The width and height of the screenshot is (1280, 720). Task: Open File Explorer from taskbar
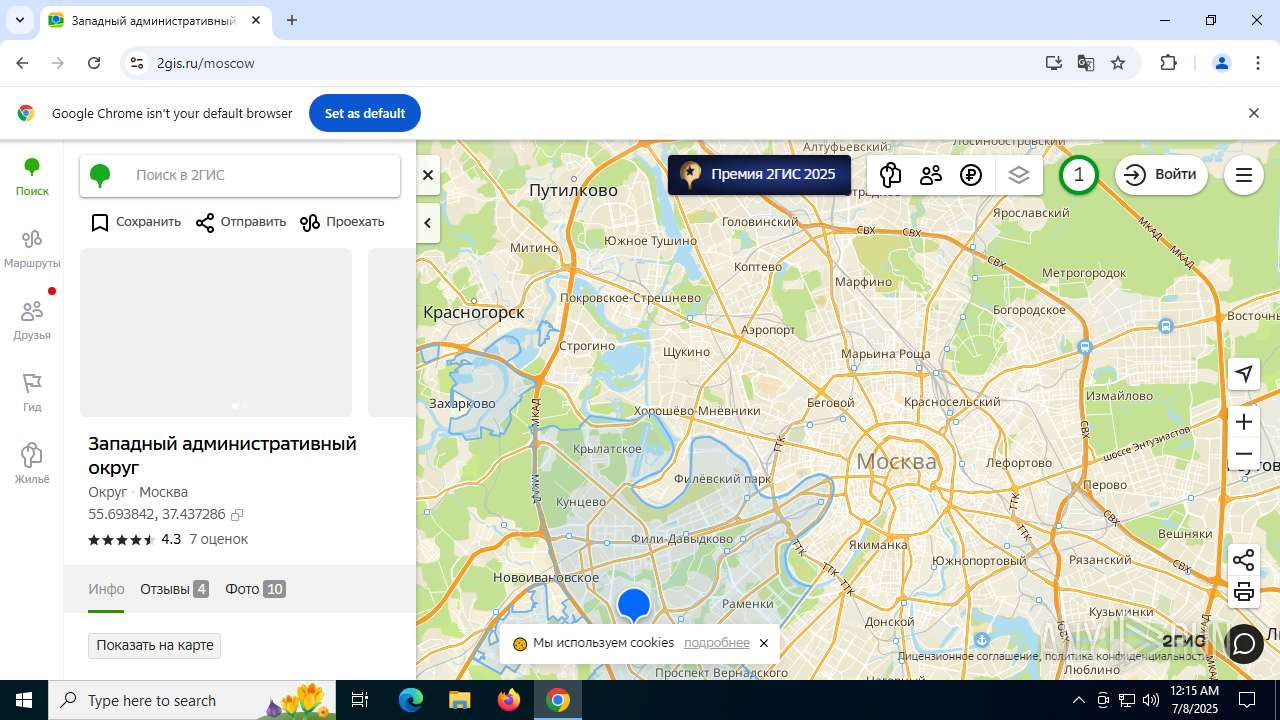click(460, 700)
